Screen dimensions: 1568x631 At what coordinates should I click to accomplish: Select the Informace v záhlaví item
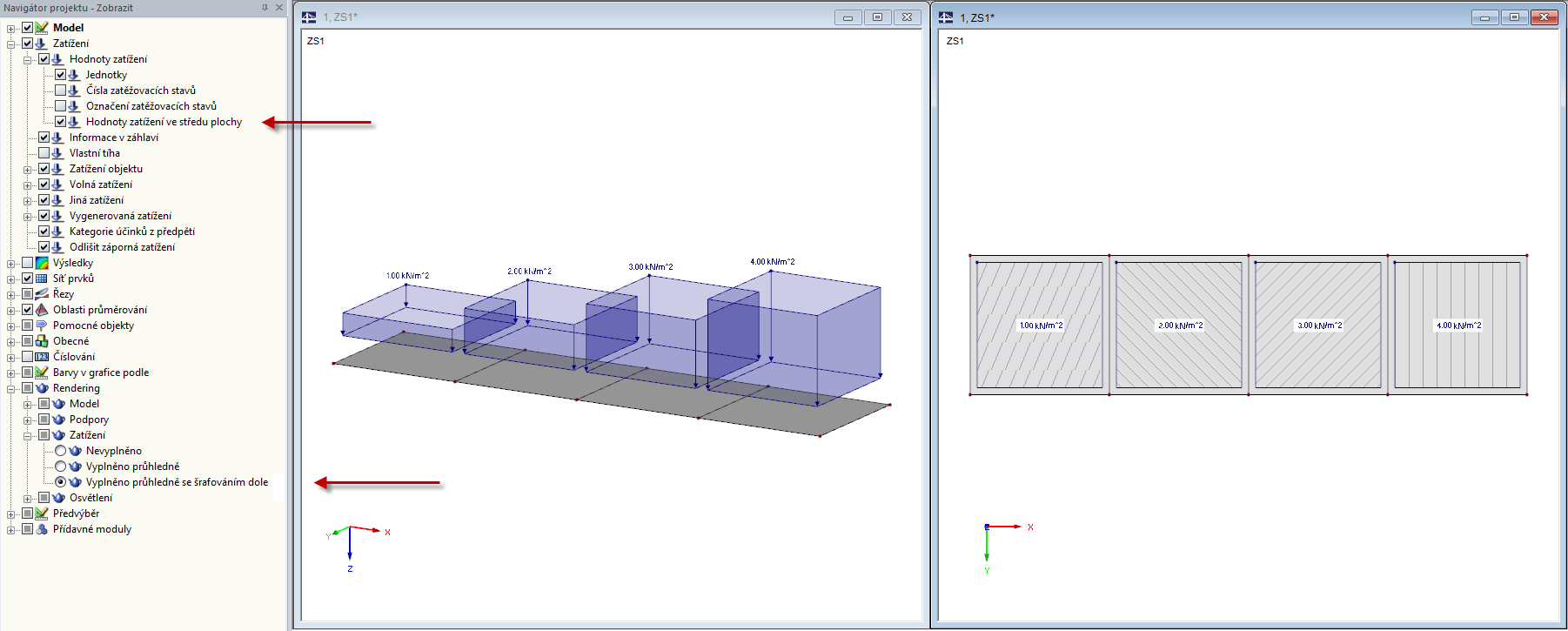tap(114, 138)
